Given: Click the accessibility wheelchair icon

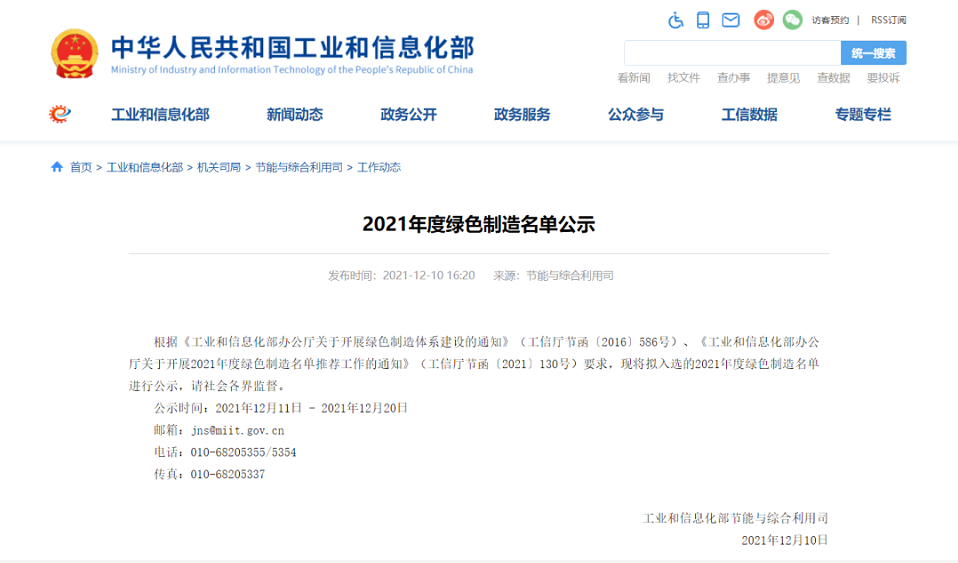Looking at the screenshot, I should point(676,20).
